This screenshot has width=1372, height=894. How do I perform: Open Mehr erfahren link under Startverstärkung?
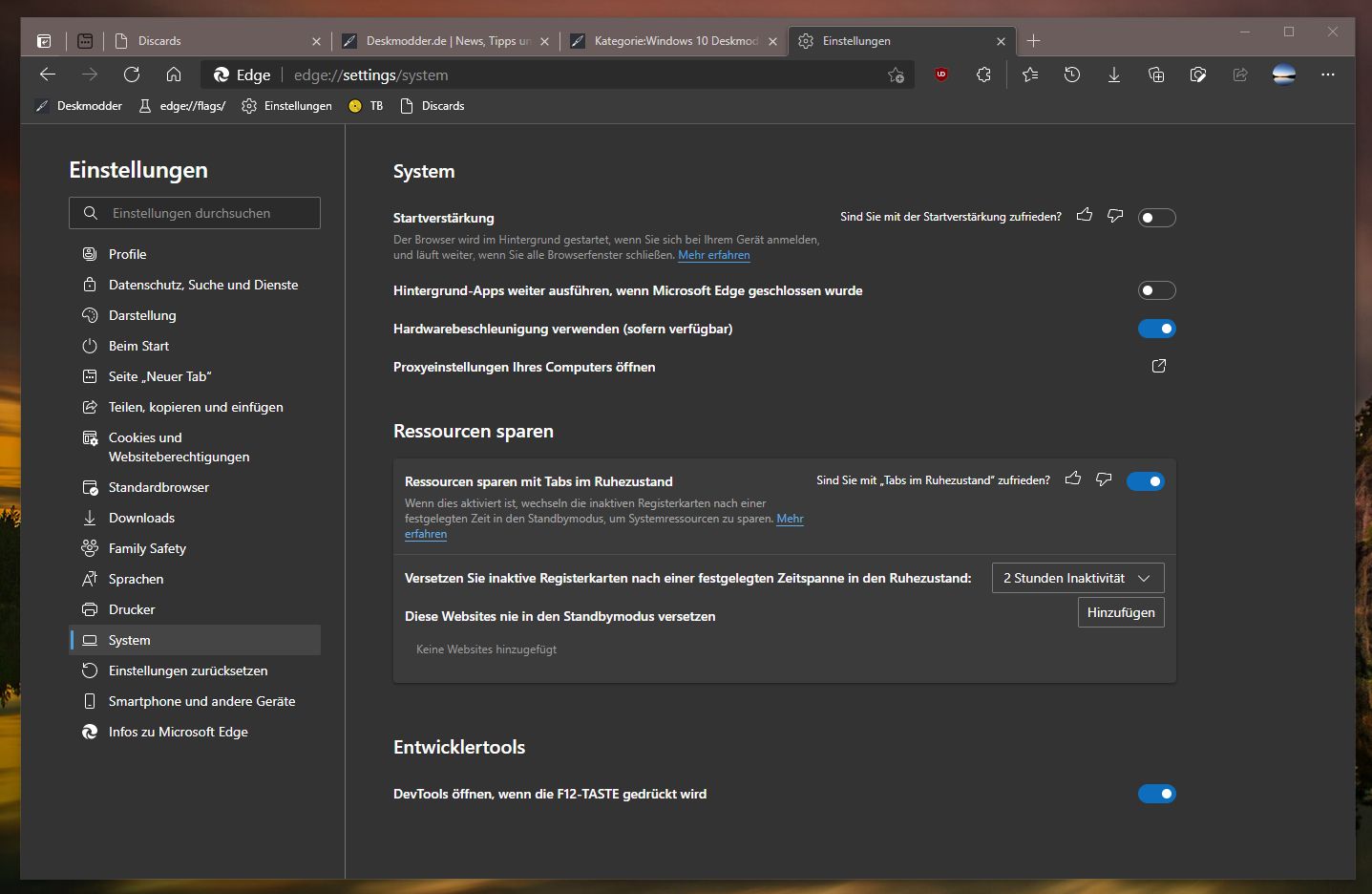tap(713, 255)
